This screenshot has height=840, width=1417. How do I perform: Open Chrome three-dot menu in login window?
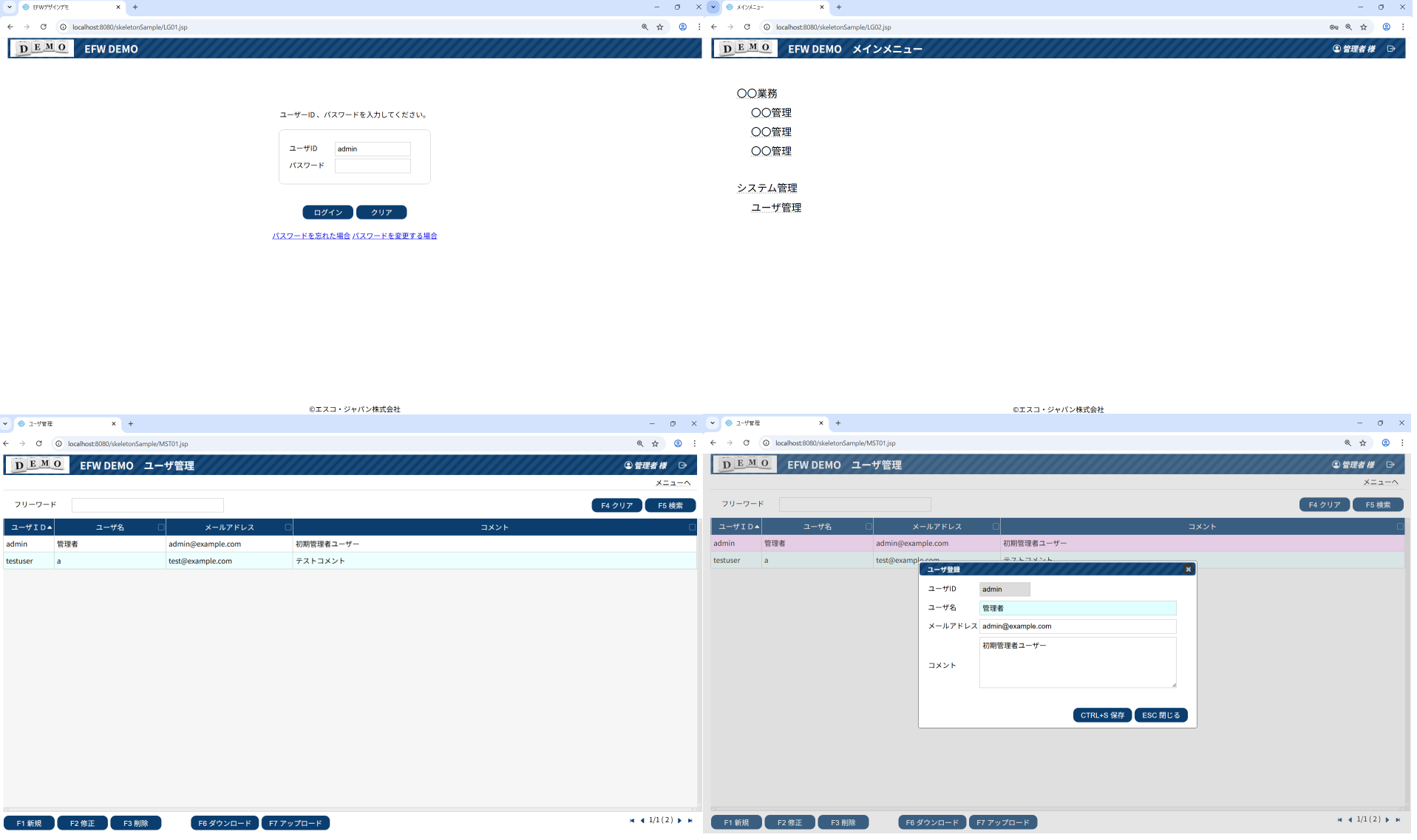tap(699, 27)
